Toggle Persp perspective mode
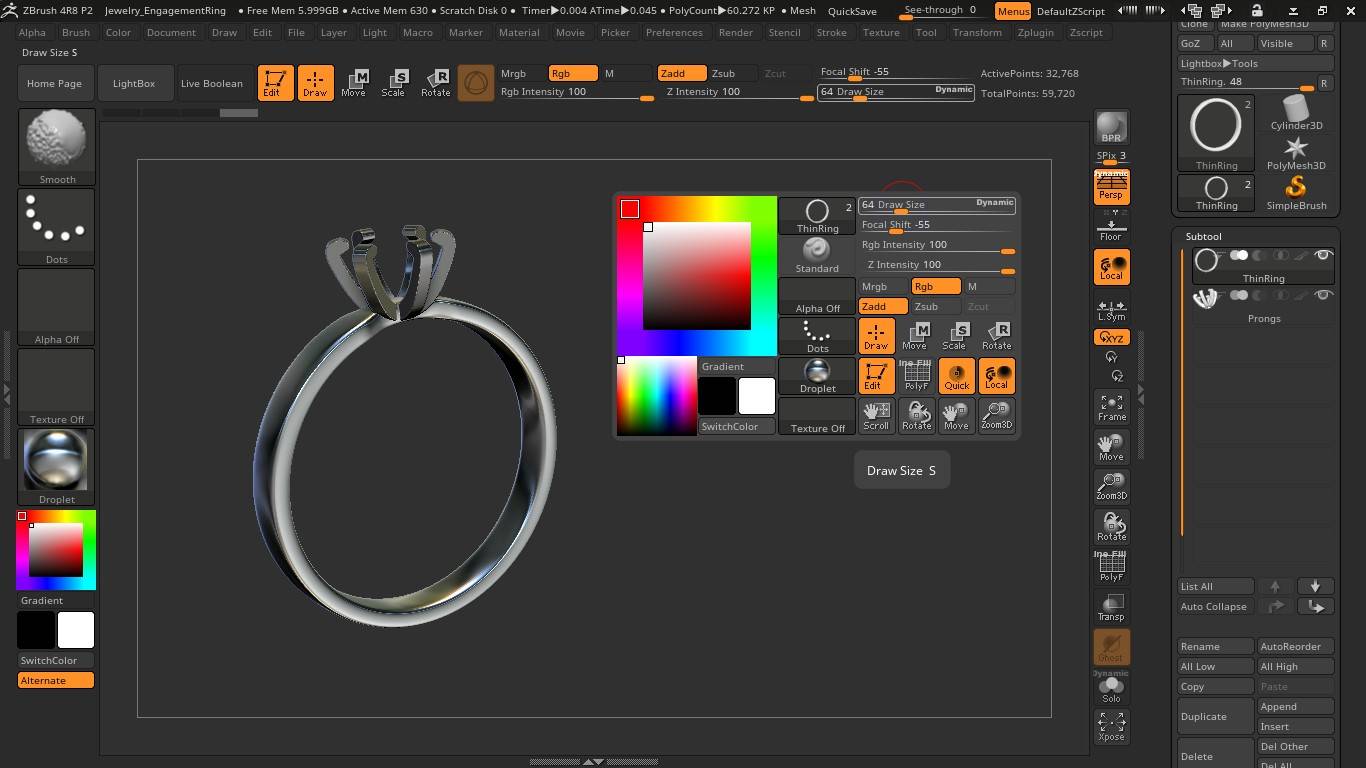 1111,187
